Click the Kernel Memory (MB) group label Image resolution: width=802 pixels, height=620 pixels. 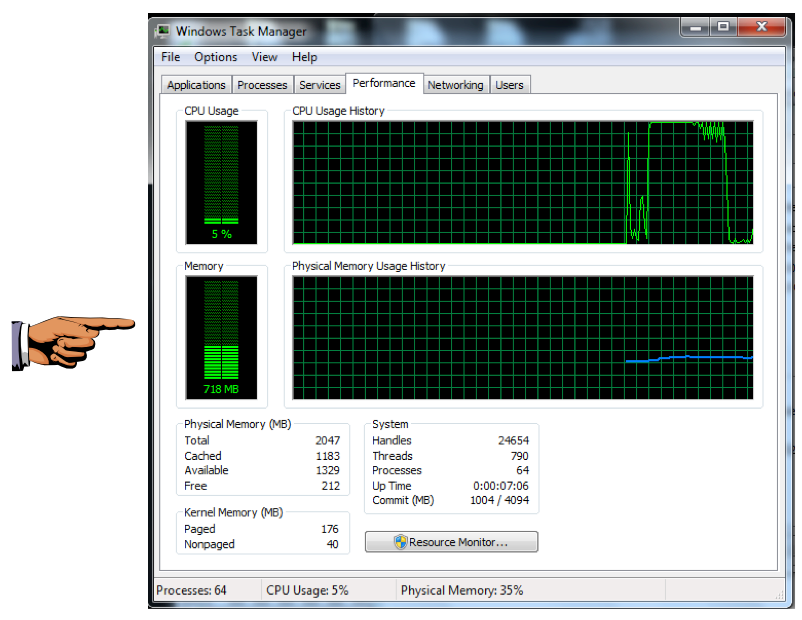click(x=233, y=513)
